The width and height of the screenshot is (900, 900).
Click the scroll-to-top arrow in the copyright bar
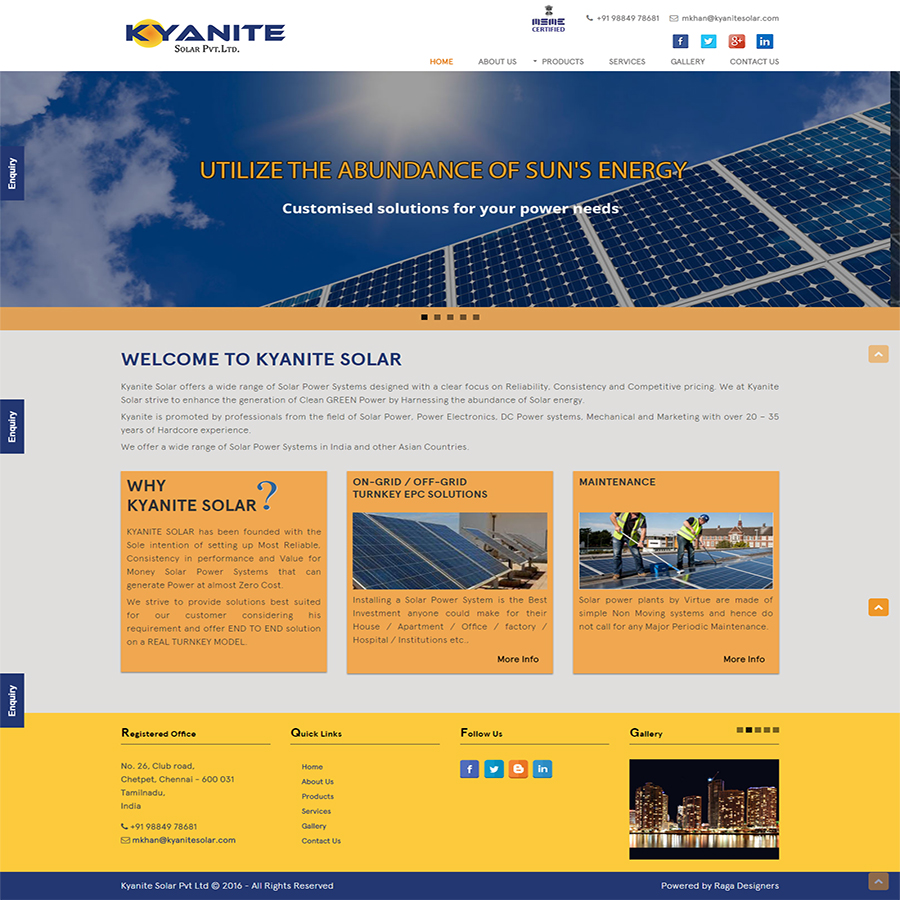878,881
